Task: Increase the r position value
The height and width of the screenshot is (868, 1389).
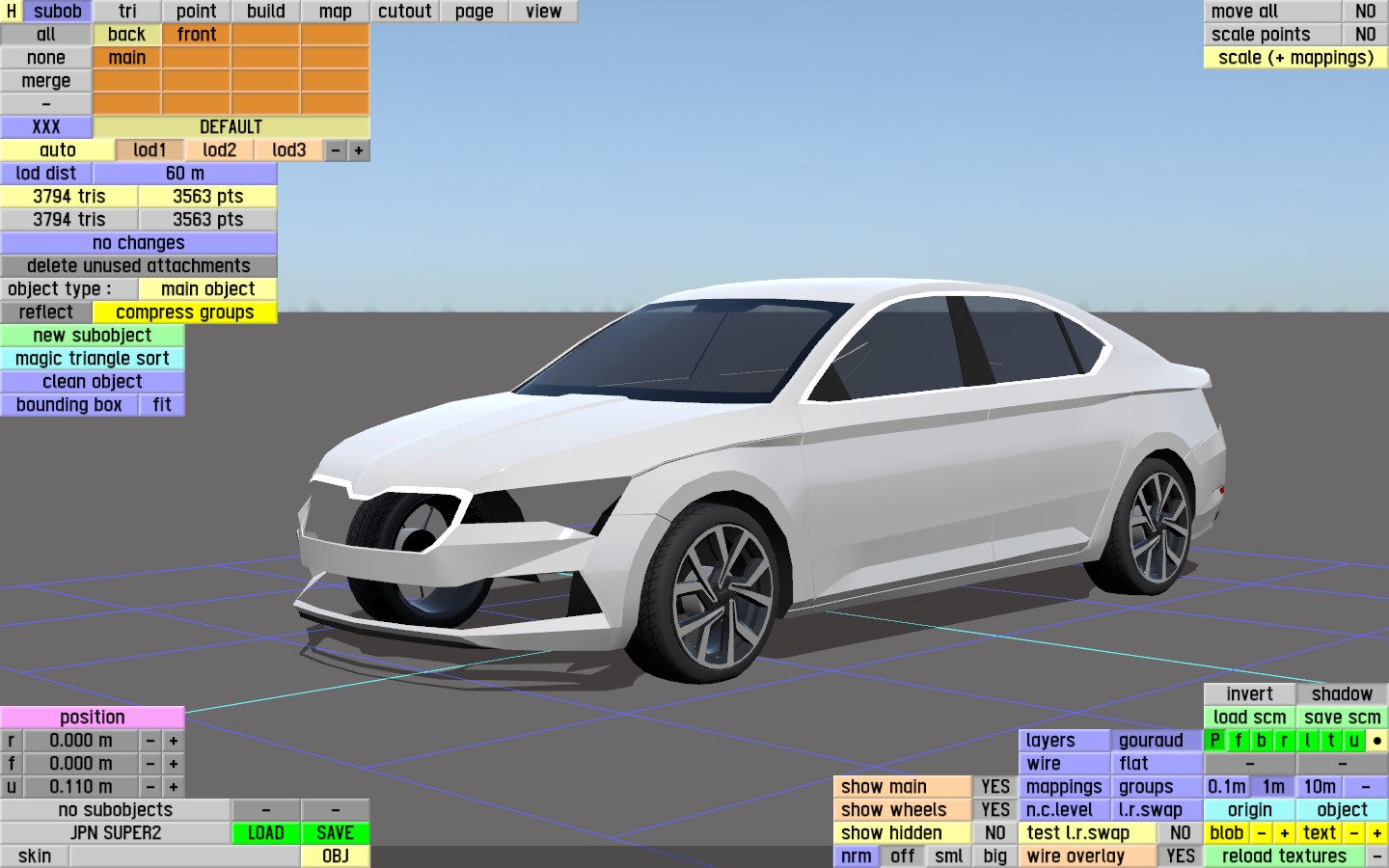Action: pos(174,741)
